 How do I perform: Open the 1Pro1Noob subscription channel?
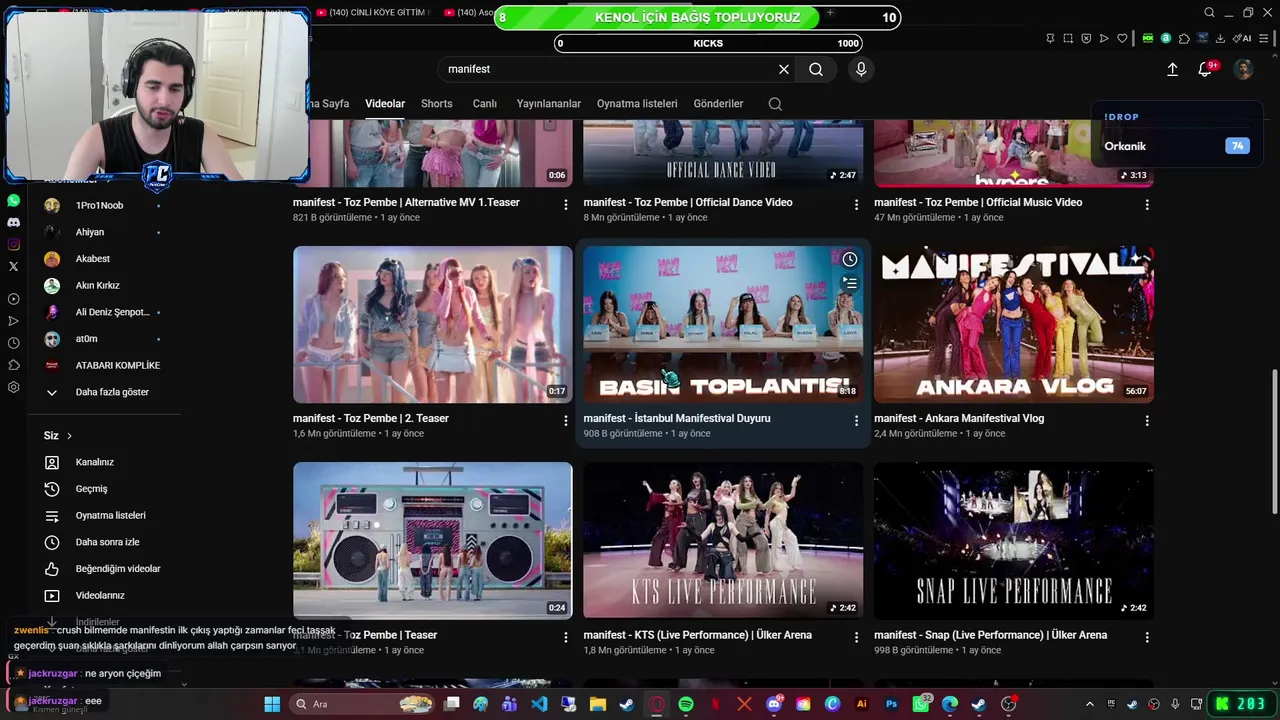(x=98, y=205)
